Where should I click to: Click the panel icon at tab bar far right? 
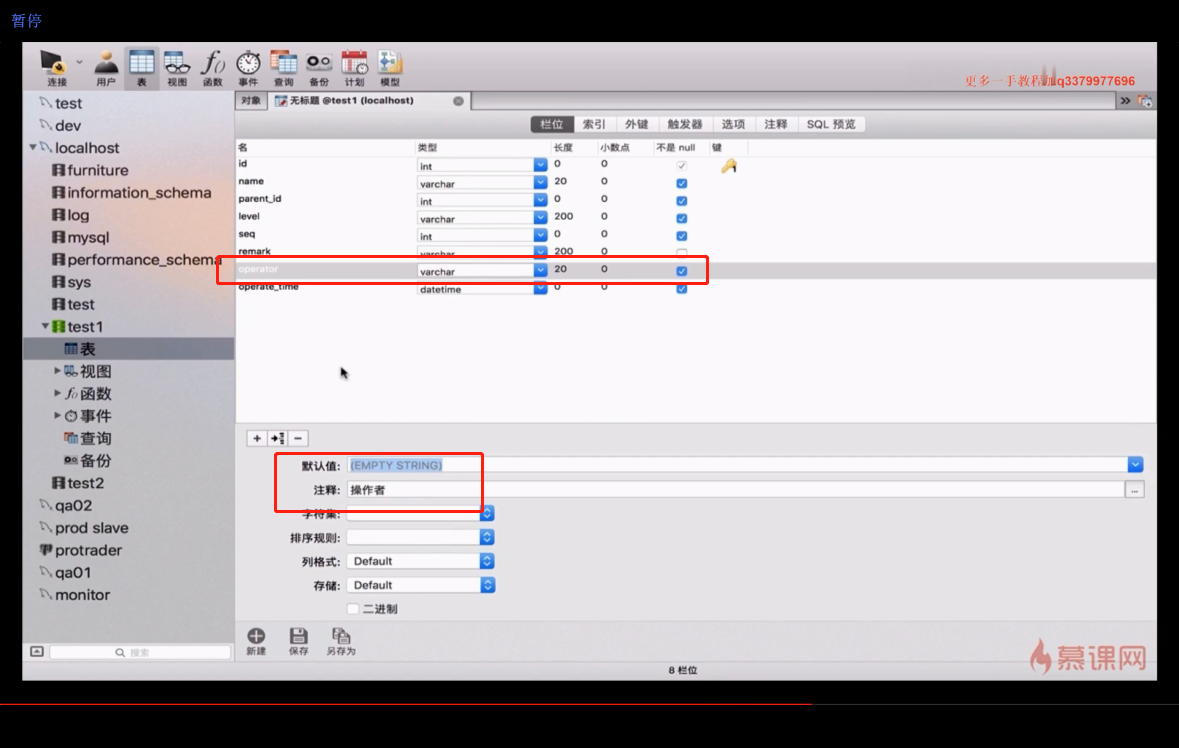[x=1144, y=101]
